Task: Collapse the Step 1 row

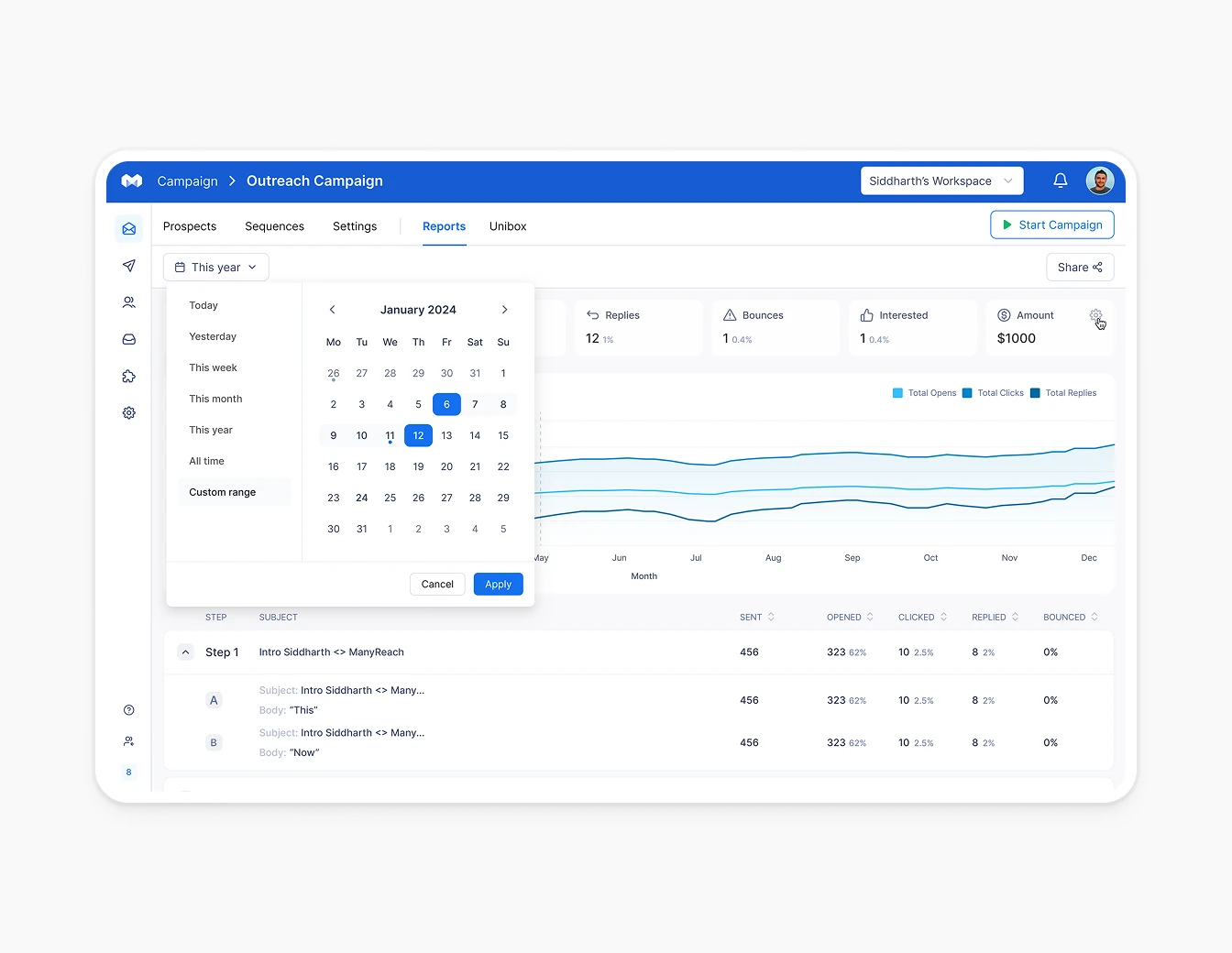Action: 186,652
